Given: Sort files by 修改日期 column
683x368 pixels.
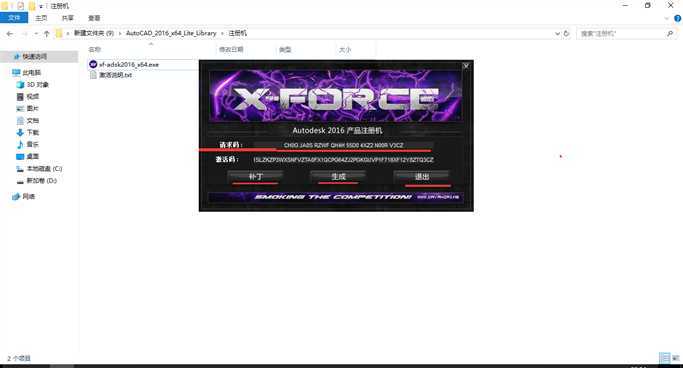Looking at the screenshot, I should point(231,50).
